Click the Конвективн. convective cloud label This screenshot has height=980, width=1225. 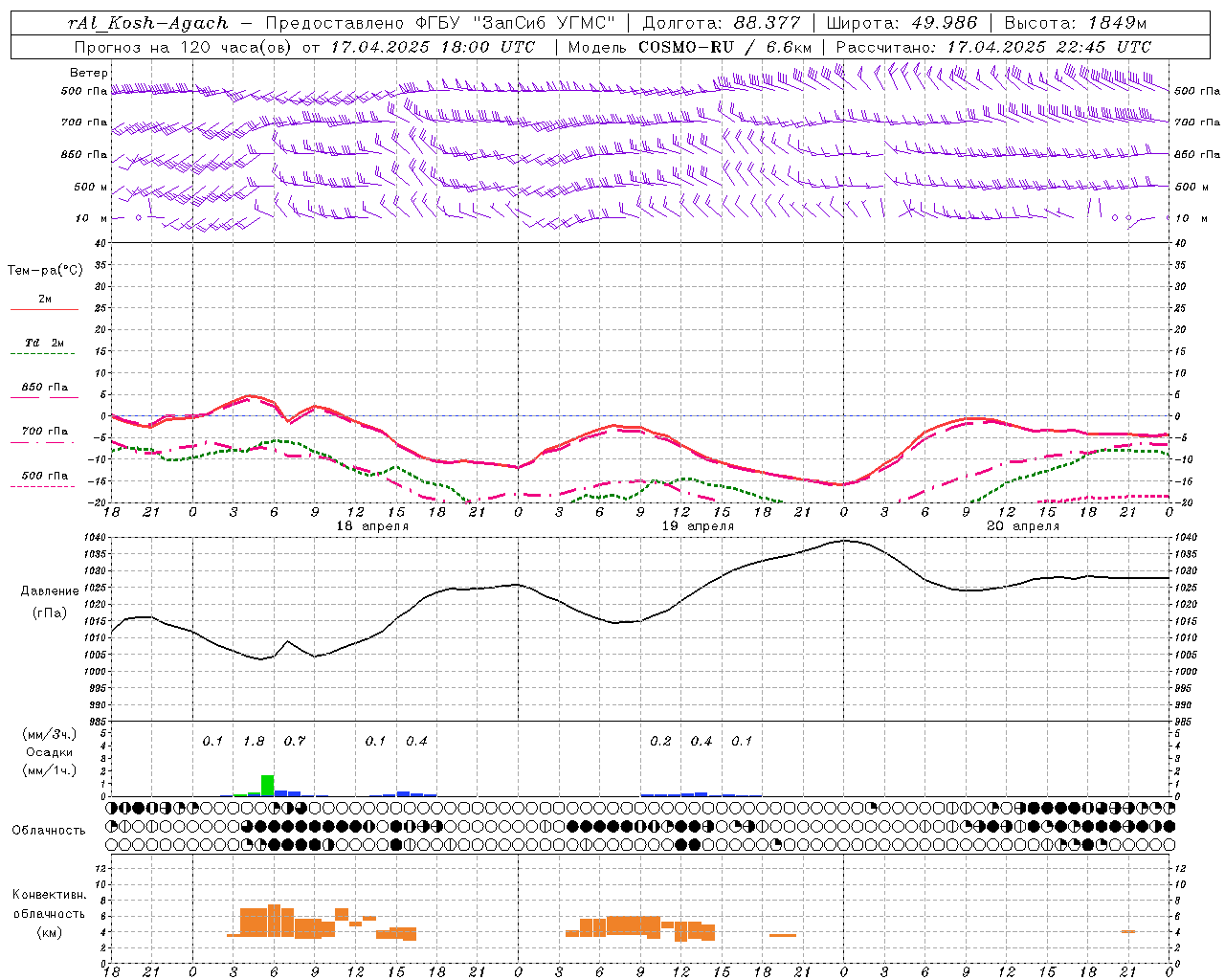(x=49, y=895)
